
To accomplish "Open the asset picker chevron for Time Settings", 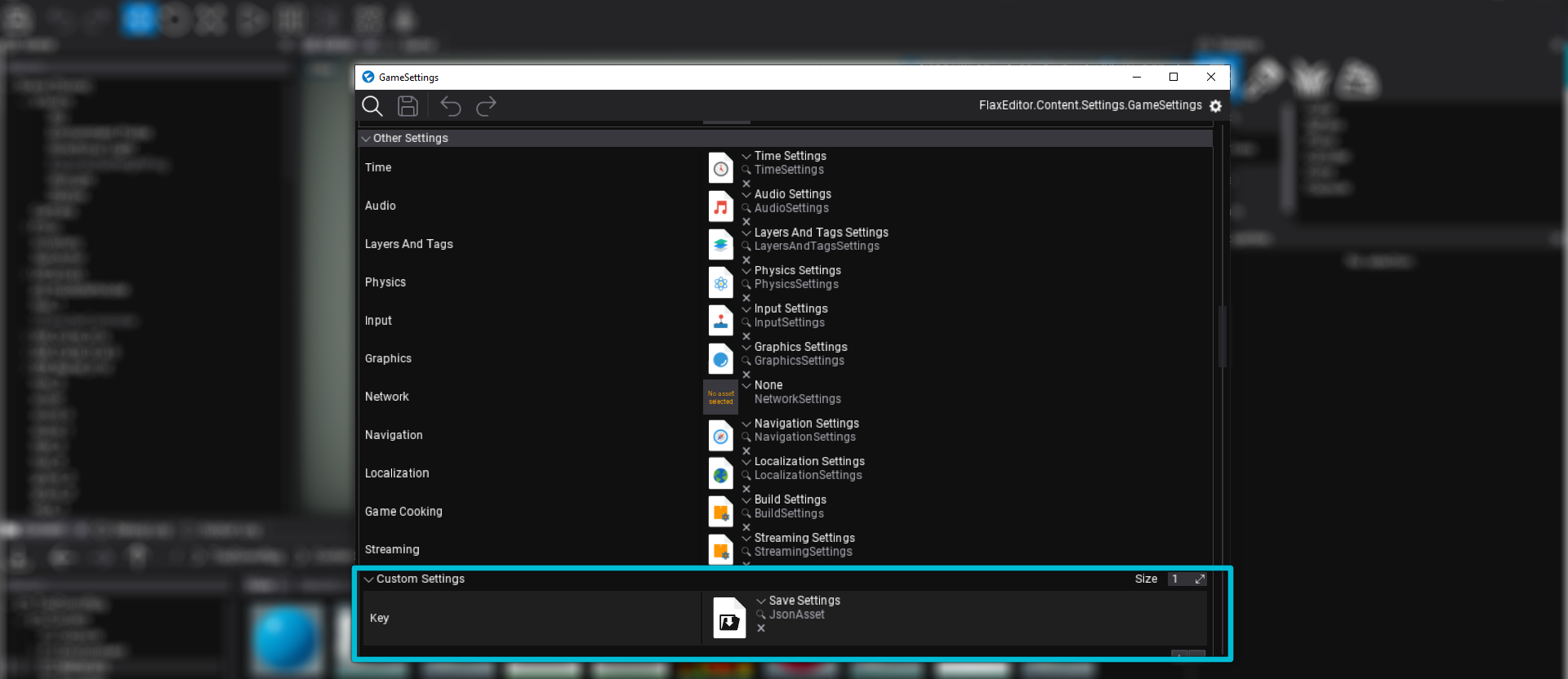I will tap(746, 156).
